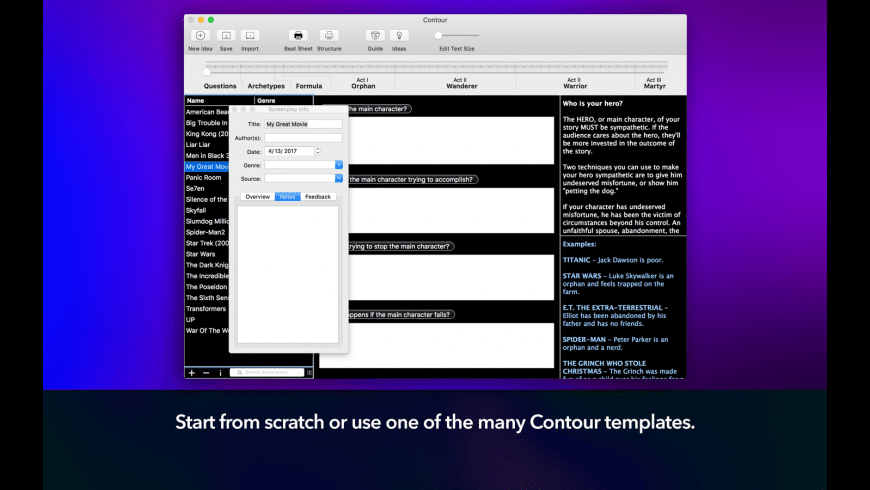Image resolution: width=870 pixels, height=490 pixels.
Task: Select Liar Liar screenplay row
Action: 206,144
